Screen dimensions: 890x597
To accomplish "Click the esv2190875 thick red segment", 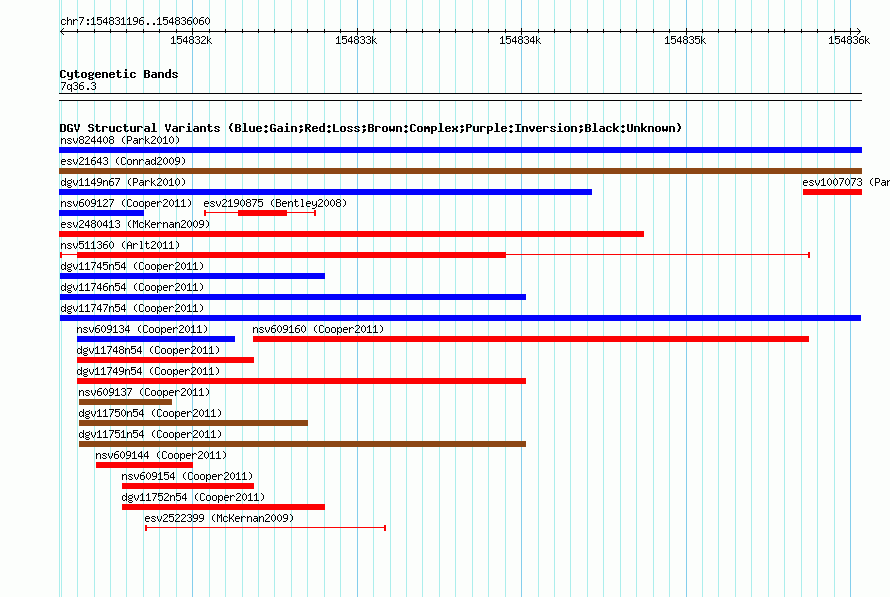I will pos(262,213).
